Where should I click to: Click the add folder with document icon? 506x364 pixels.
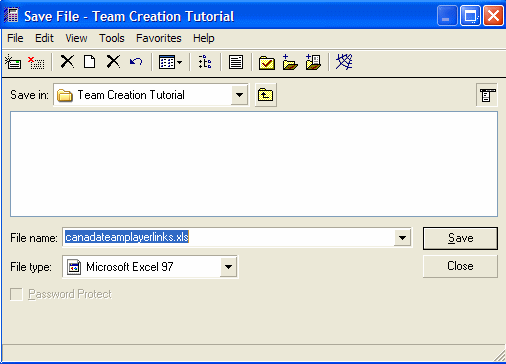(x=313, y=62)
